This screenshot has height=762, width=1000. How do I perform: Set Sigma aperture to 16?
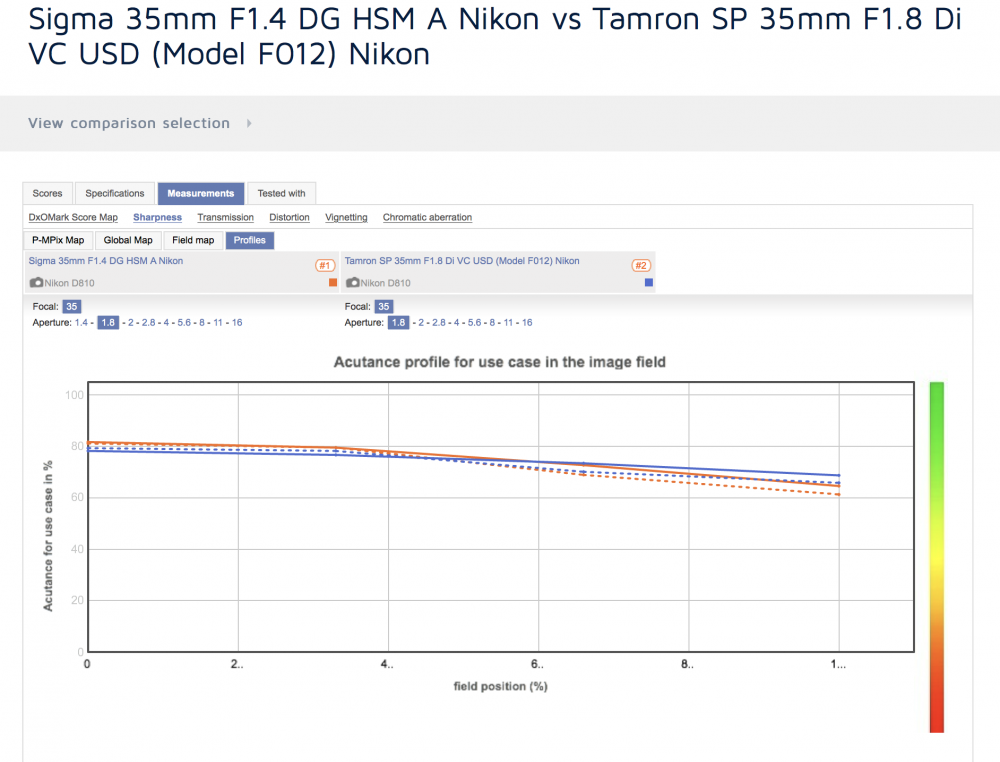click(x=237, y=323)
